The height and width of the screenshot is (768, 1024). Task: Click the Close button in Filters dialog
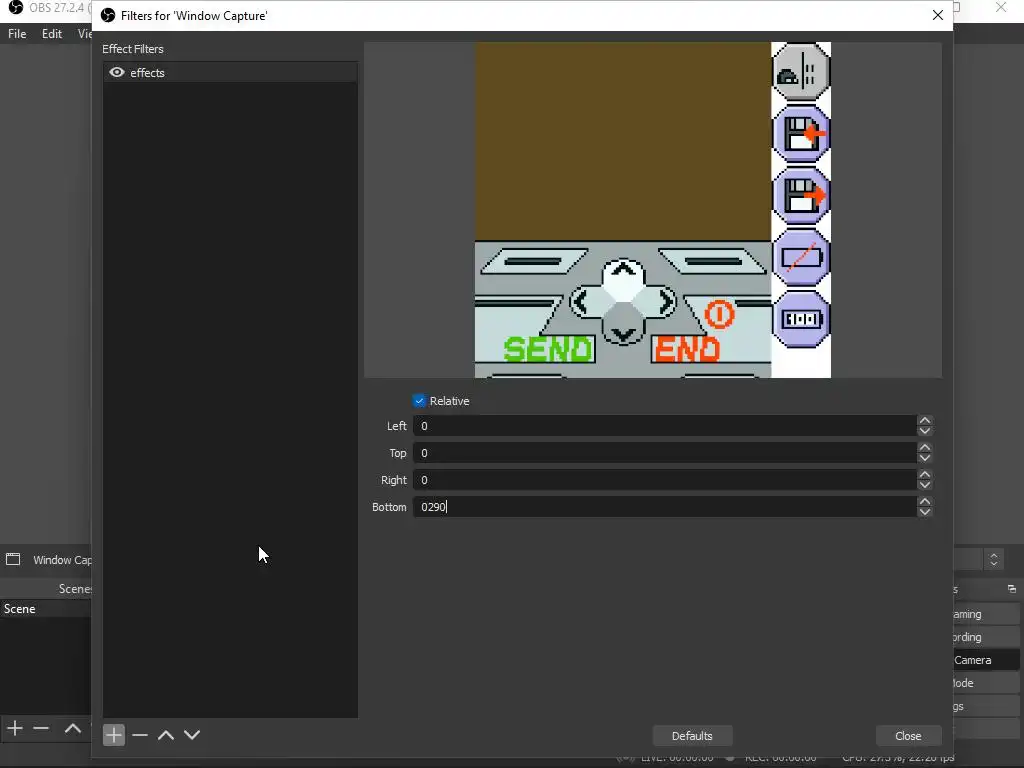tap(908, 736)
